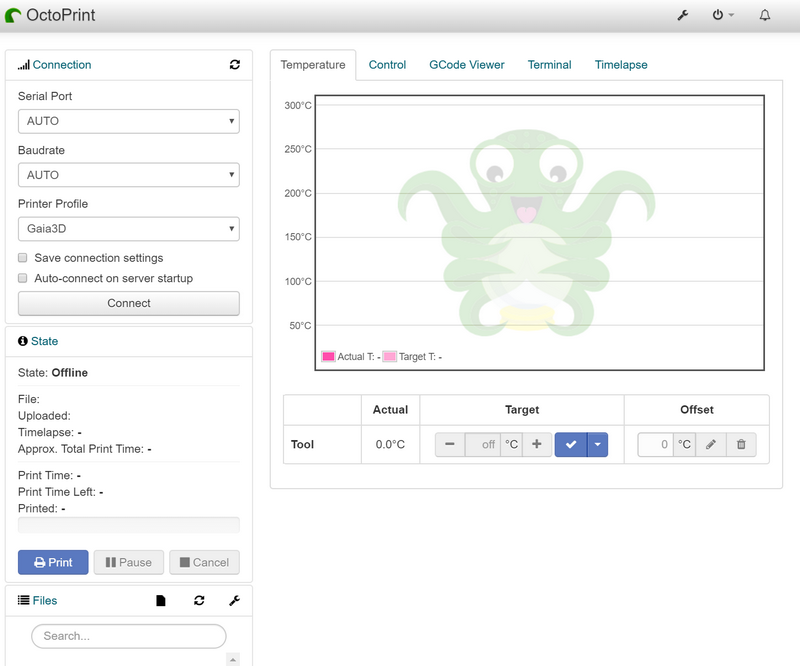Viewport: 800px width, 666px height.
Task: Click the Files list icon
Action: pos(23,600)
